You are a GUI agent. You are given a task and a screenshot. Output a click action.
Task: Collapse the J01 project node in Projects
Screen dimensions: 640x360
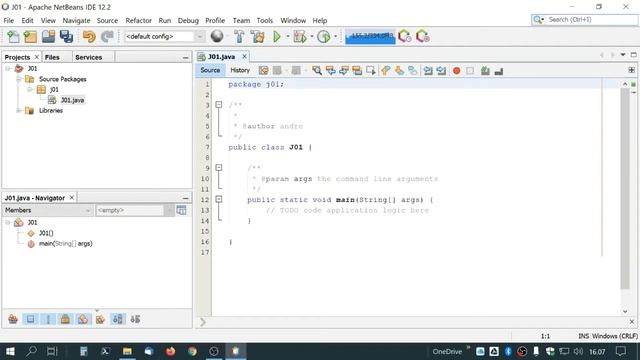click(x=8, y=69)
